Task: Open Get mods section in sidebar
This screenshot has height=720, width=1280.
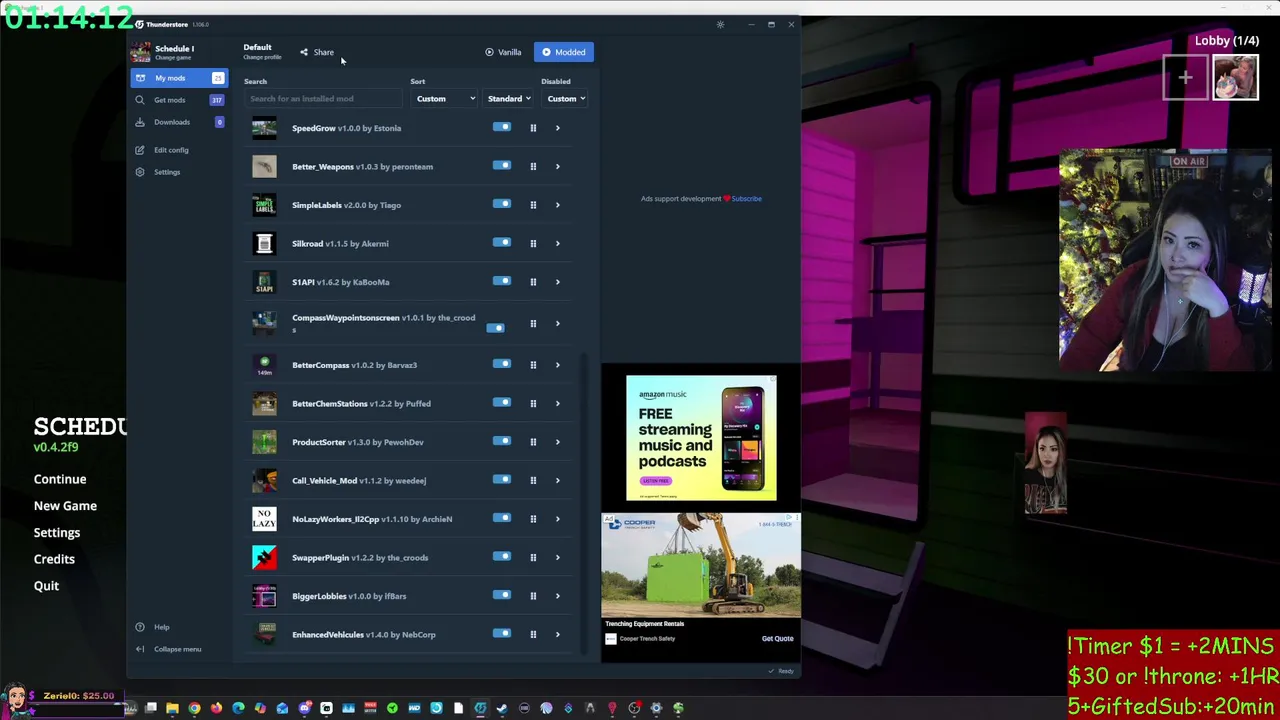Action: [x=178, y=100]
